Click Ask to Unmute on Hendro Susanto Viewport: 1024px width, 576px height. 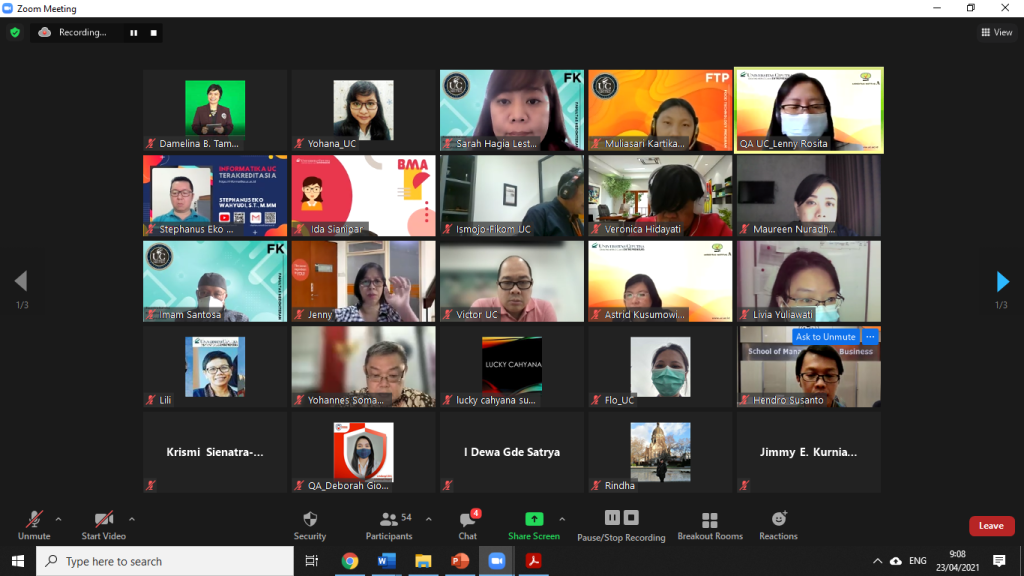(x=825, y=336)
